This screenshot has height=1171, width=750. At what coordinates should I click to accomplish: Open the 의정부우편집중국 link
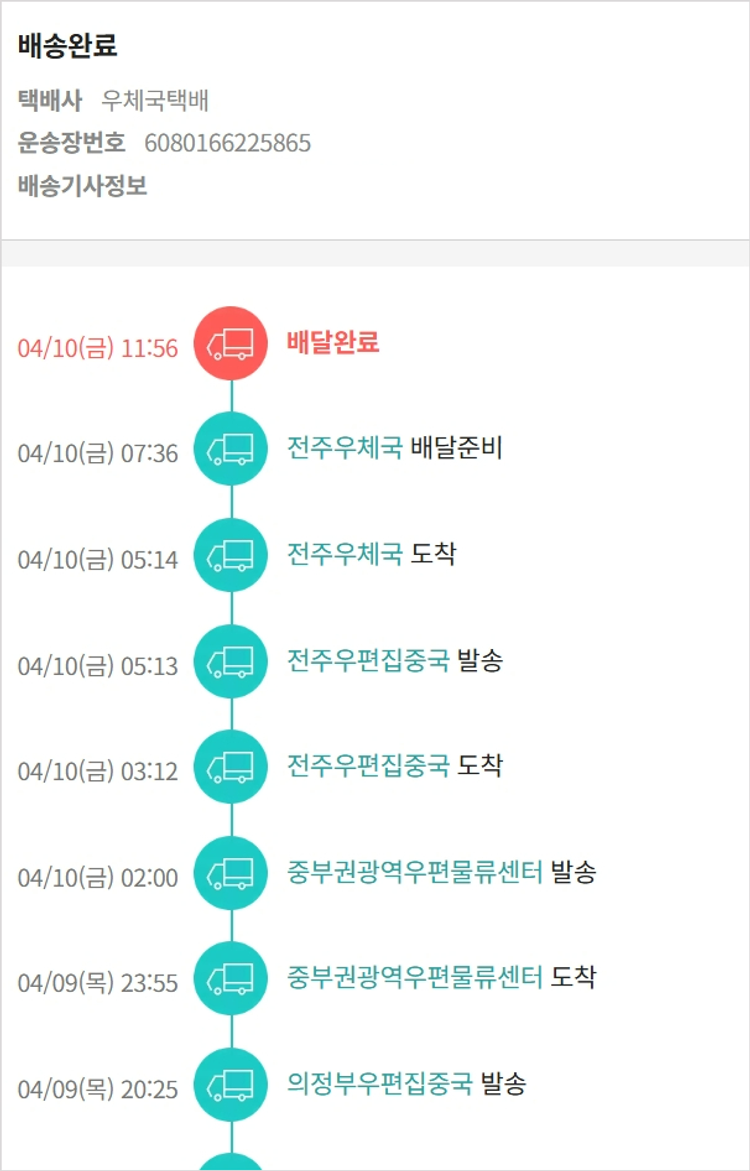(379, 1084)
